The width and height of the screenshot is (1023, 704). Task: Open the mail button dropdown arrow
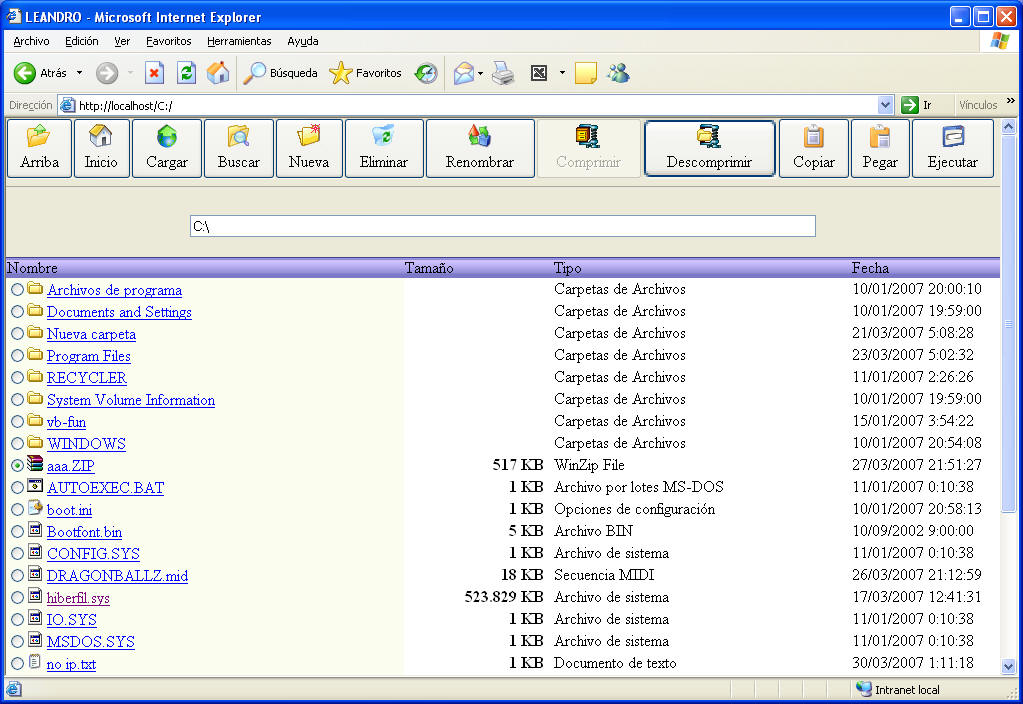pos(481,73)
